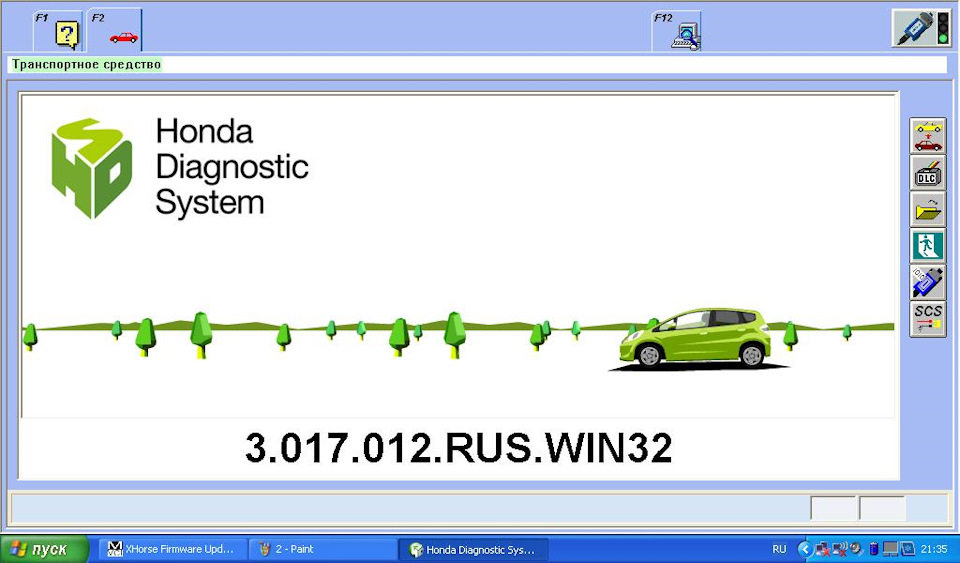
Task: Open saved data folder icon
Action: [928, 209]
